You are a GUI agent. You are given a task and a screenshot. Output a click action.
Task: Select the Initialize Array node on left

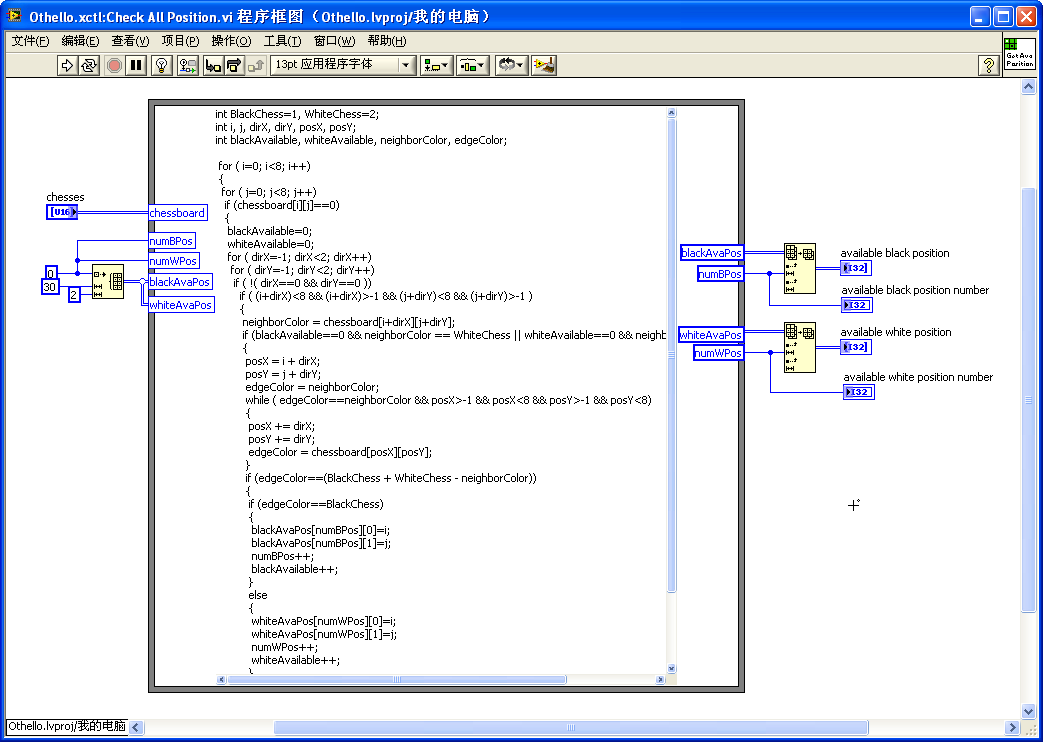[x=108, y=281]
